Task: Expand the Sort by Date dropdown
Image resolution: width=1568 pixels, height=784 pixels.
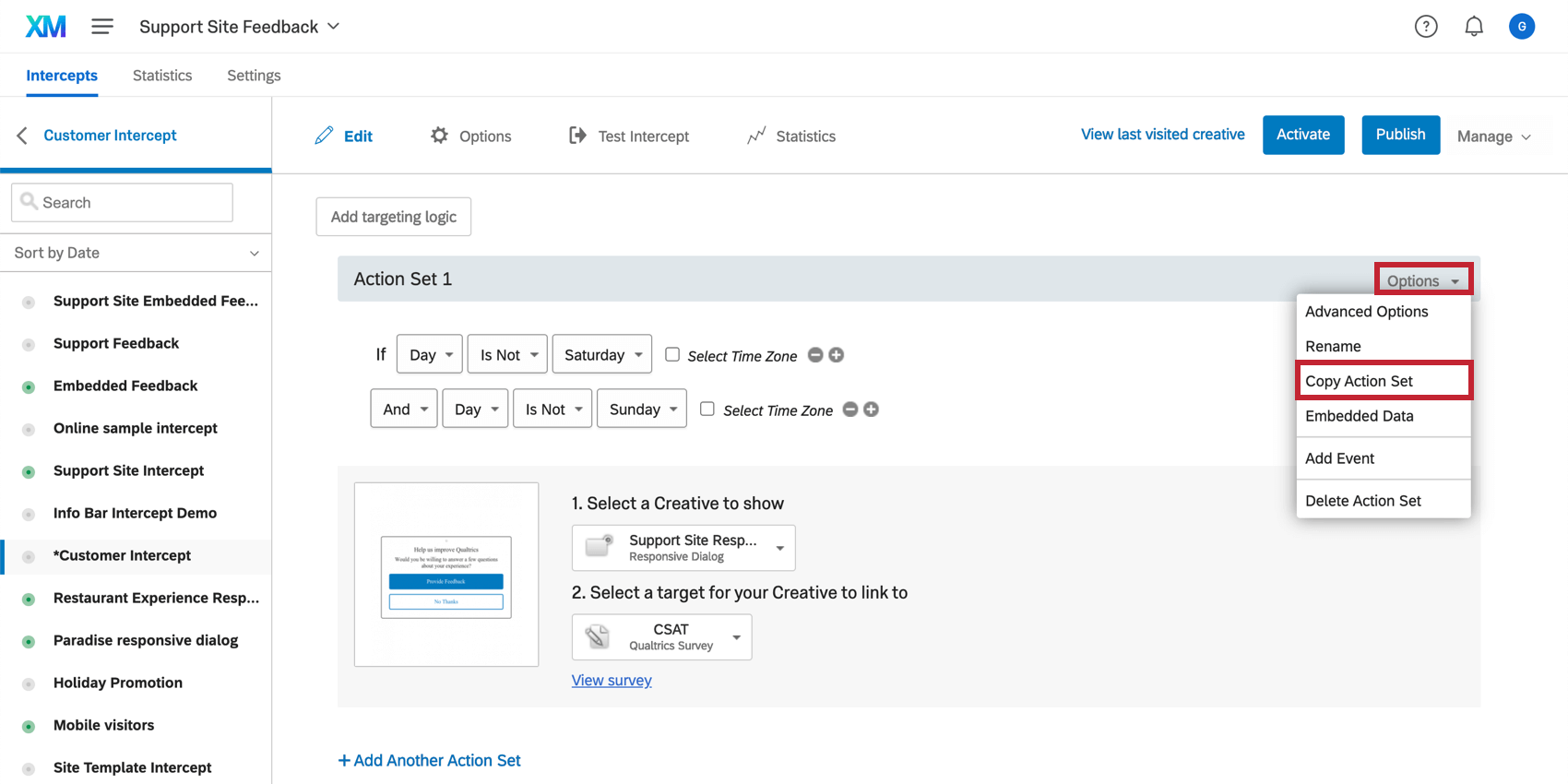Action: tap(136, 253)
